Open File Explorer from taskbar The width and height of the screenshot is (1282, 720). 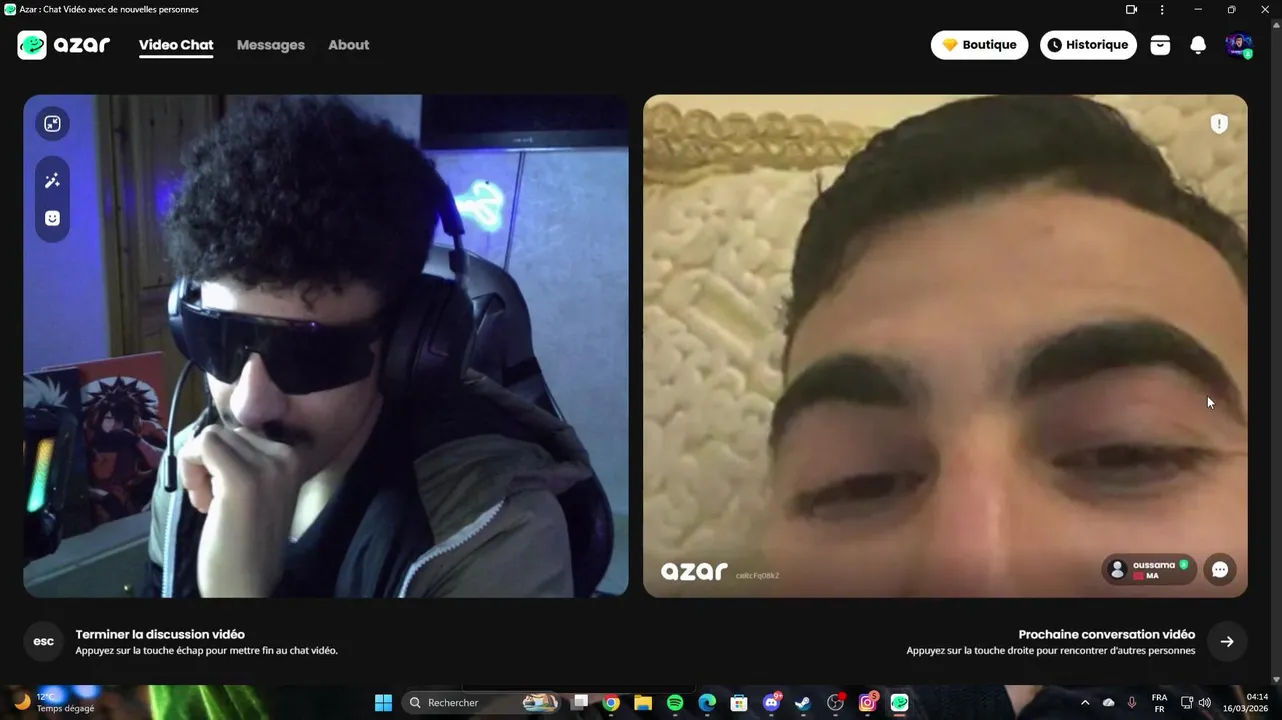click(x=643, y=703)
